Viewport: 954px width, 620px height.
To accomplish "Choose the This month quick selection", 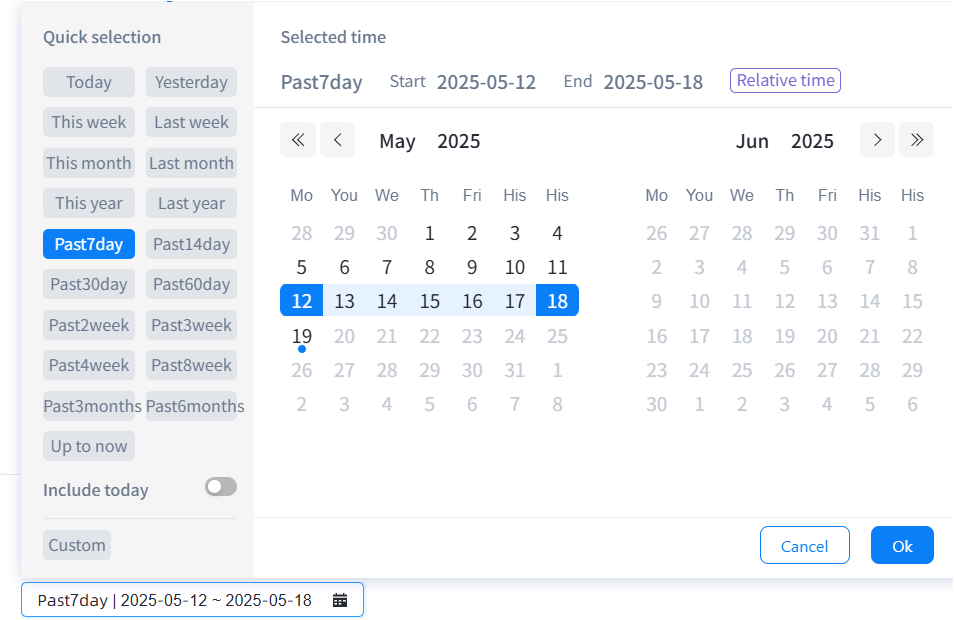I will (x=89, y=163).
